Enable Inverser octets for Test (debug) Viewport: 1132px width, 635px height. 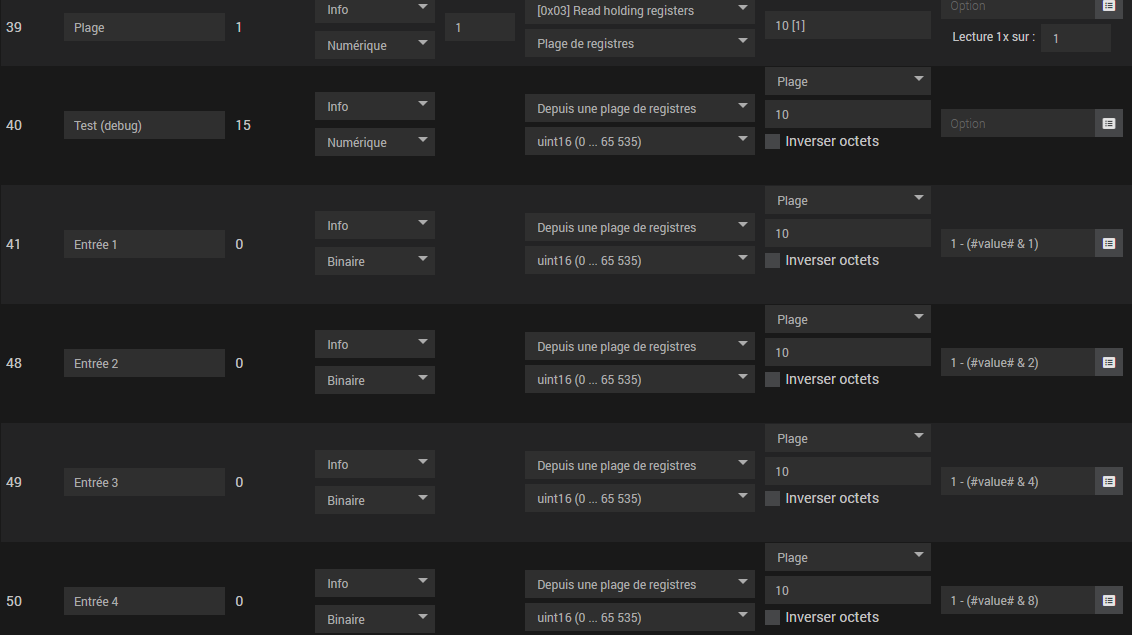pos(772,142)
